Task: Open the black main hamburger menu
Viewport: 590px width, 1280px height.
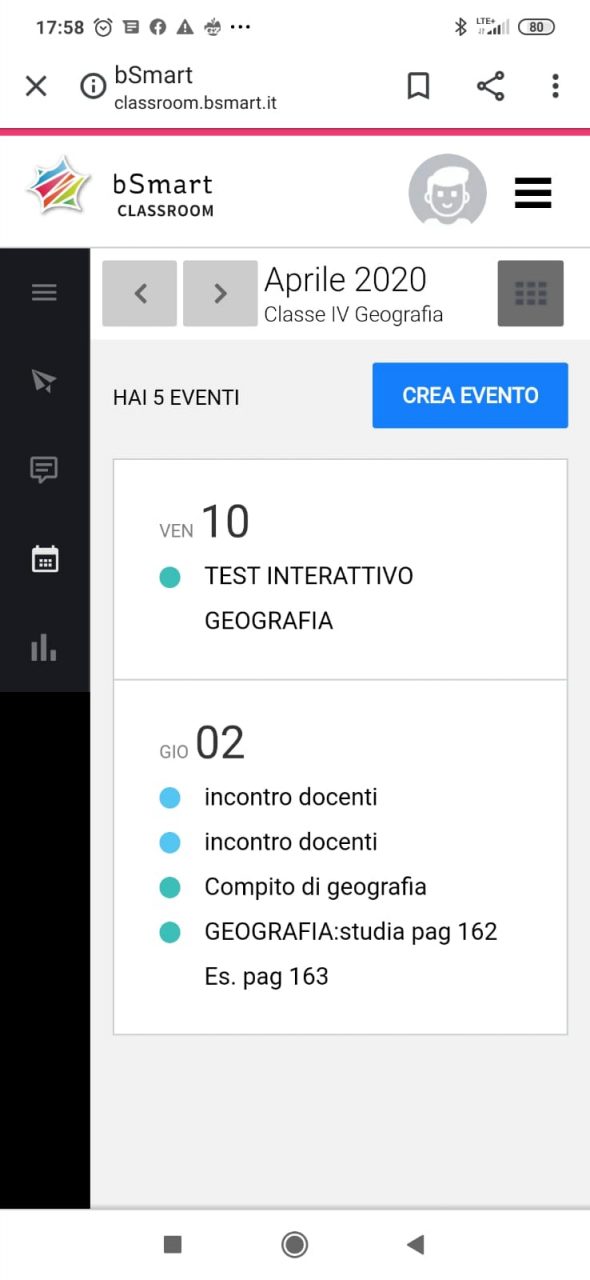Action: tap(533, 192)
